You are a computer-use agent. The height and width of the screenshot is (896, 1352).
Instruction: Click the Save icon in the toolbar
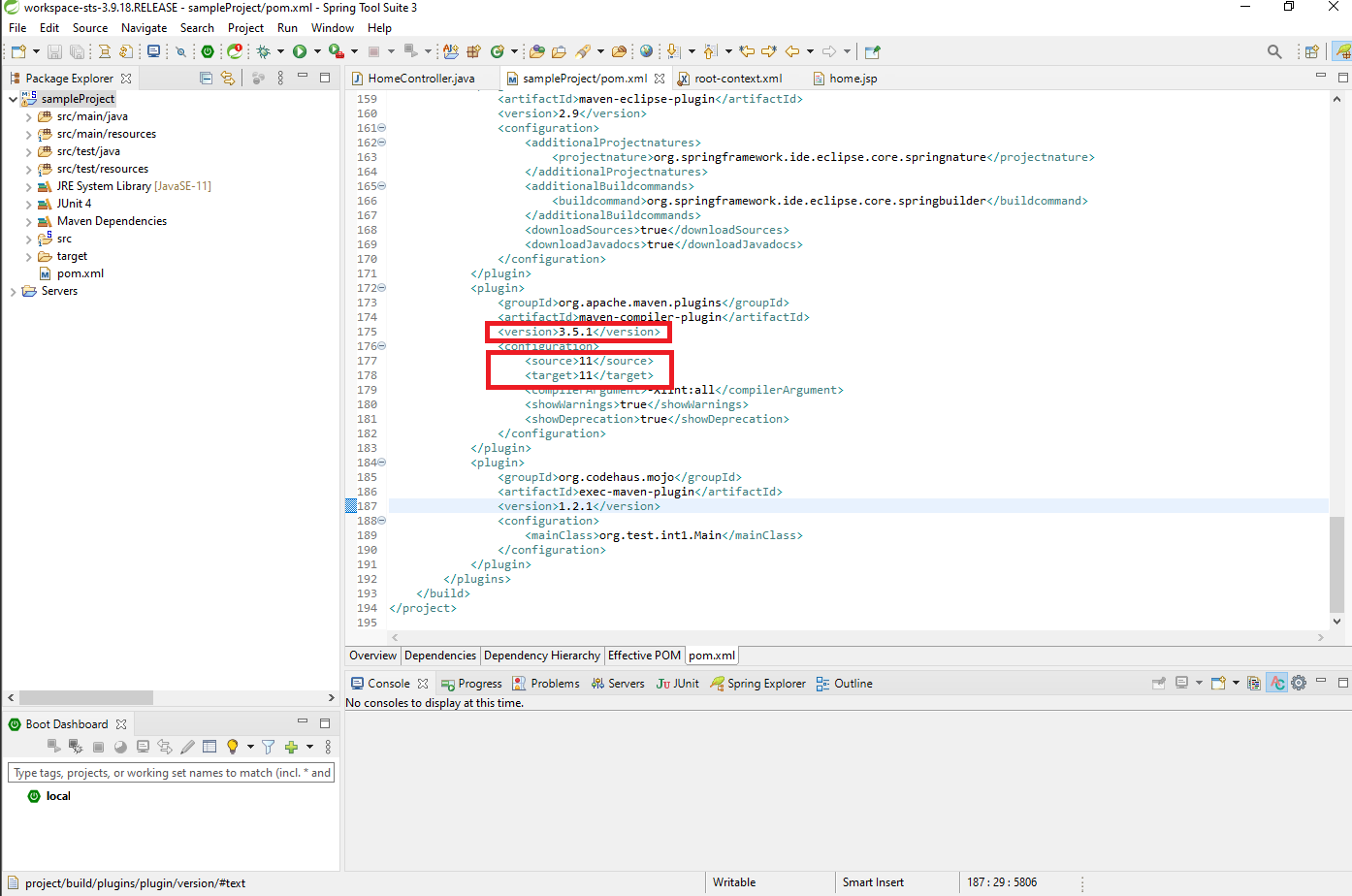coord(55,51)
